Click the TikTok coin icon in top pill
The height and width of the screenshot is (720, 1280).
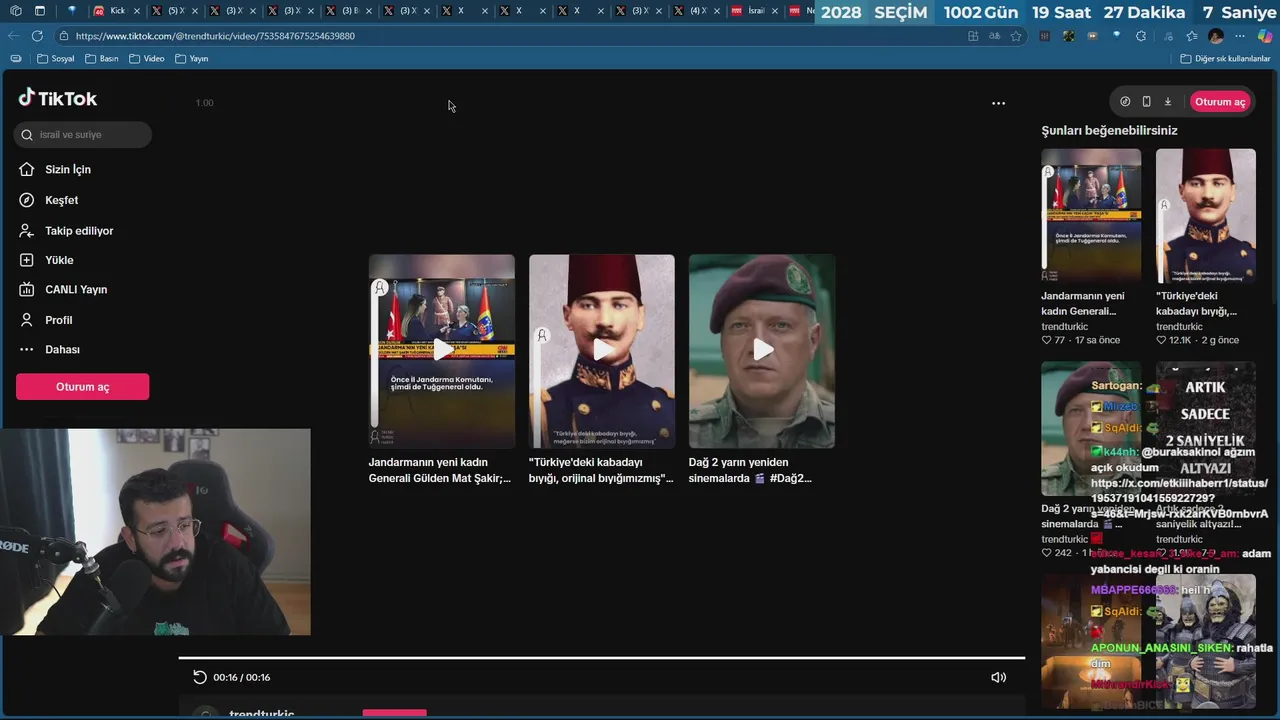tap(1125, 102)
